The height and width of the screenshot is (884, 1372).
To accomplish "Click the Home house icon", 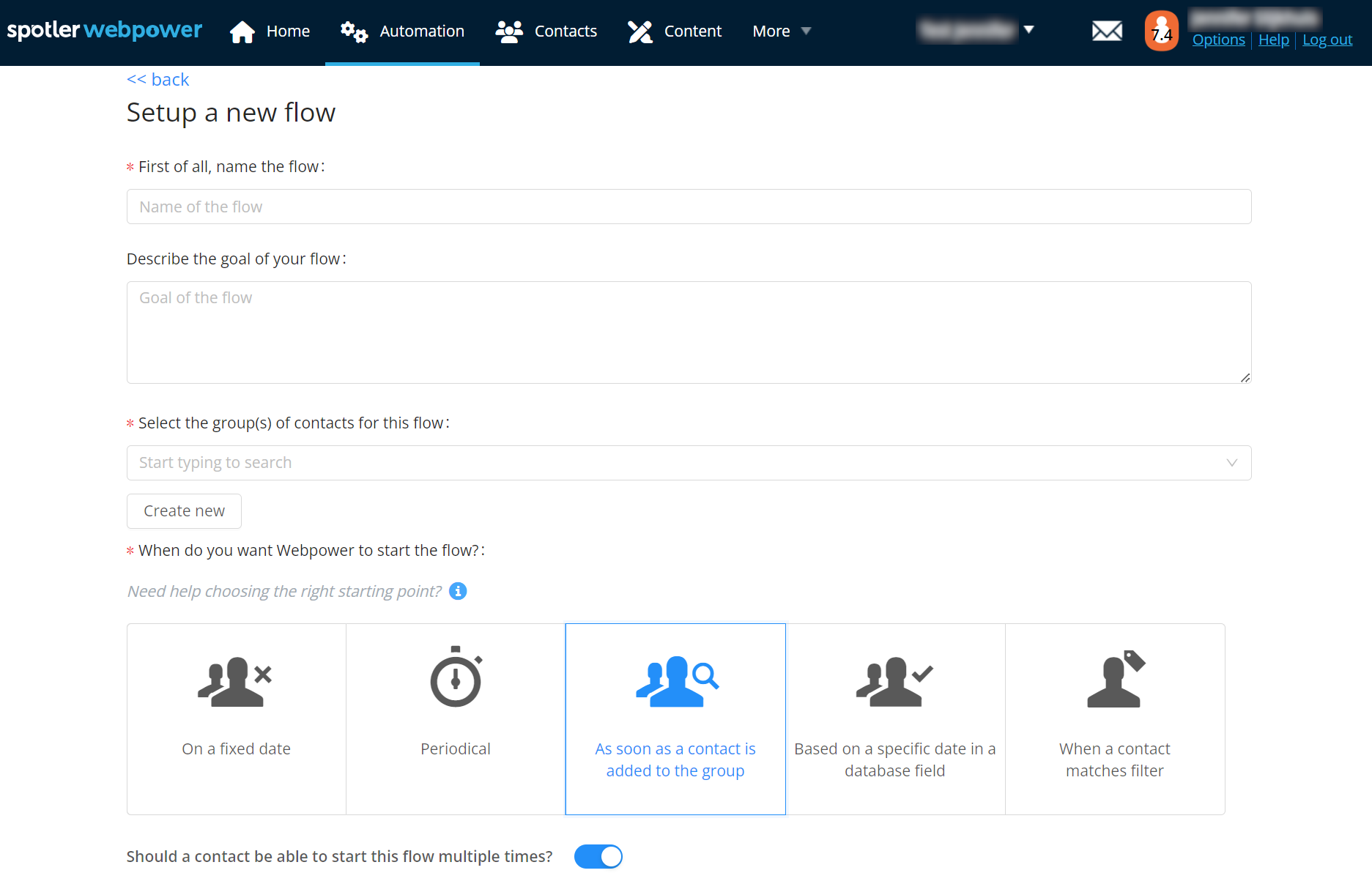I will (242, 31).
